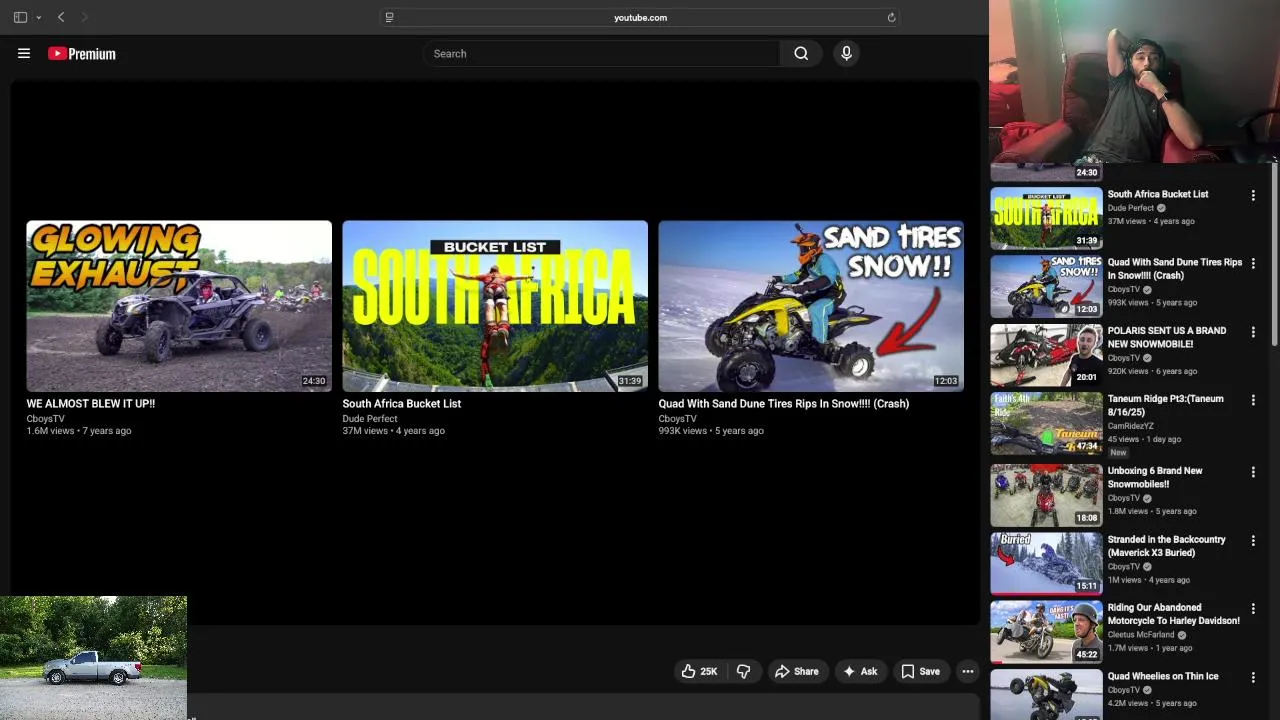Viewport: 1280px width, 720px height.
Task: Click title Unboxing 6 Brand New Snowmobiles
Action: point(1155,477)
